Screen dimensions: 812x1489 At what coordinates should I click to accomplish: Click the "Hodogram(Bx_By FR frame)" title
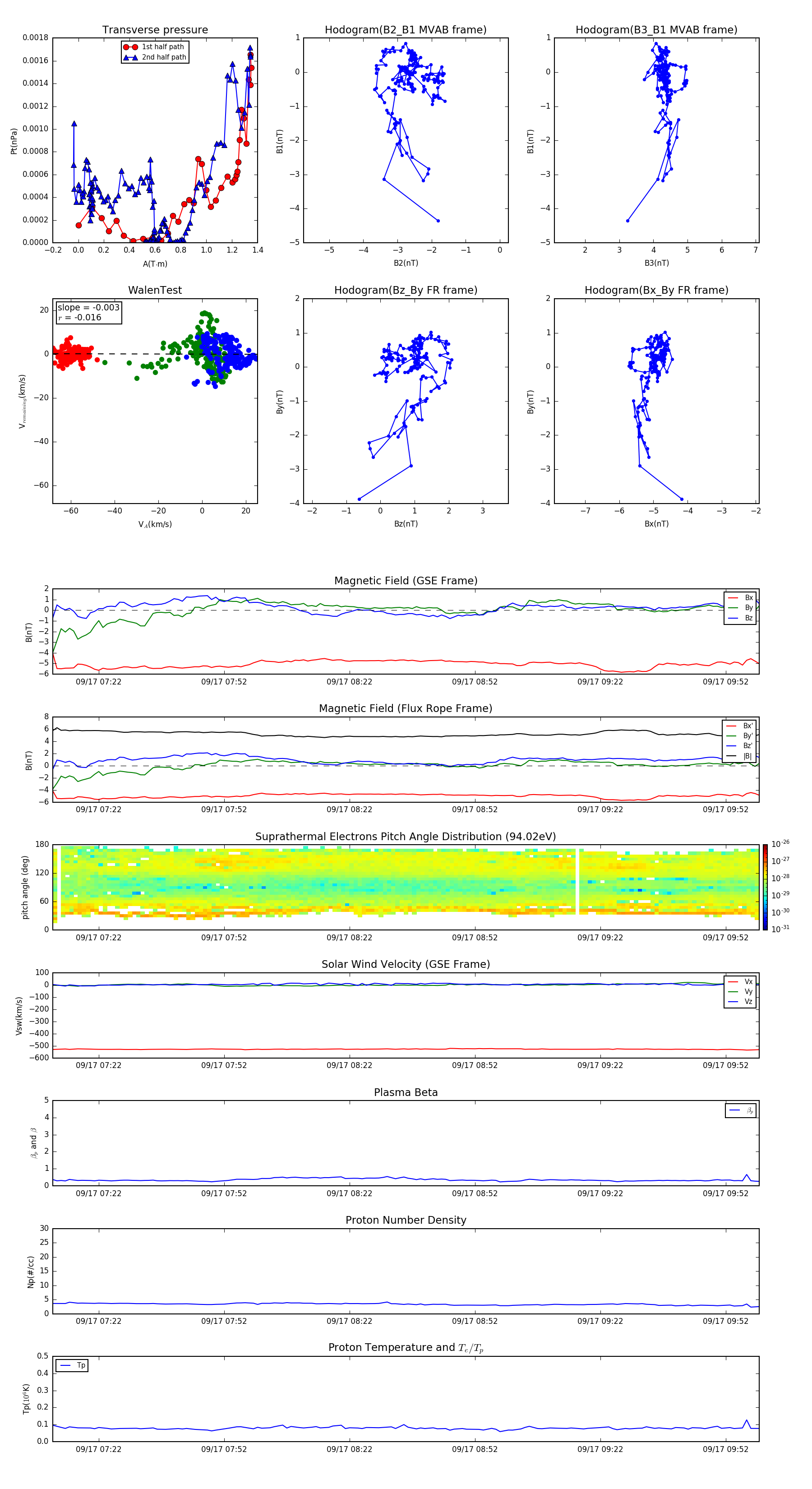click(656, 290)
